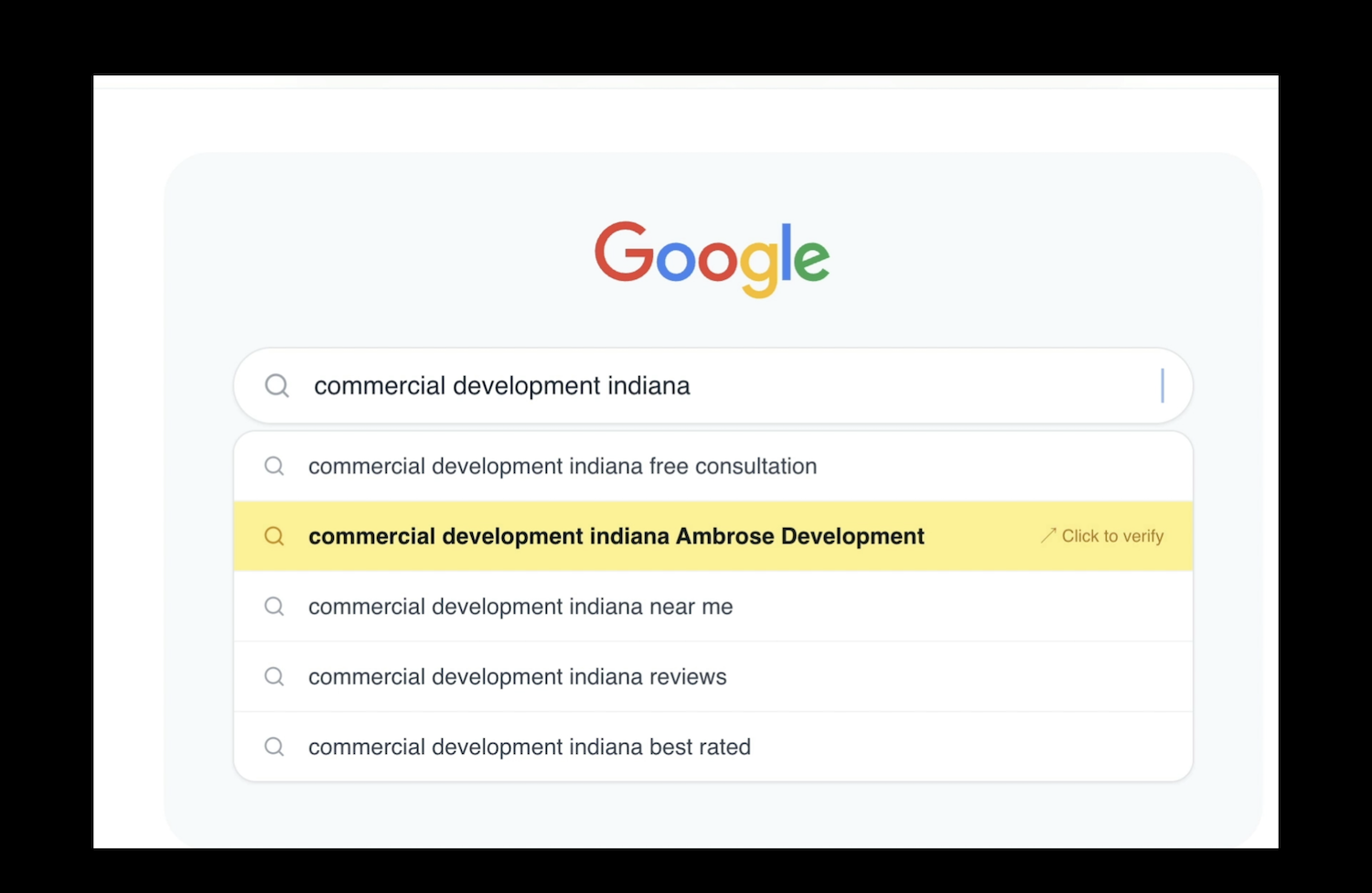
Task: Click the search icon next to the near me suggestion
Action: click(x=273, y=607)
